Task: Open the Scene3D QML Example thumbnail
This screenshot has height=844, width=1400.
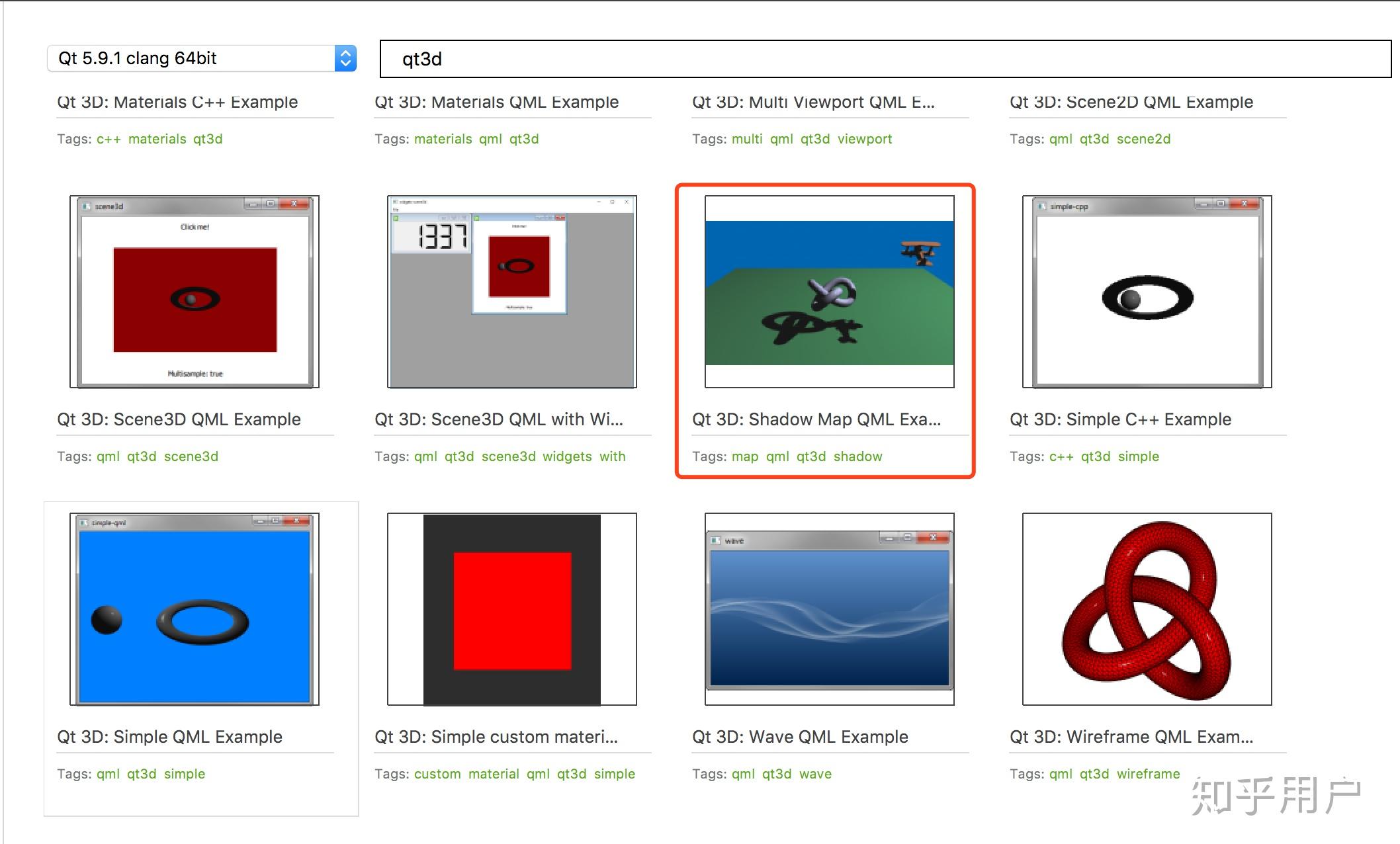Action: pos(195,292)
